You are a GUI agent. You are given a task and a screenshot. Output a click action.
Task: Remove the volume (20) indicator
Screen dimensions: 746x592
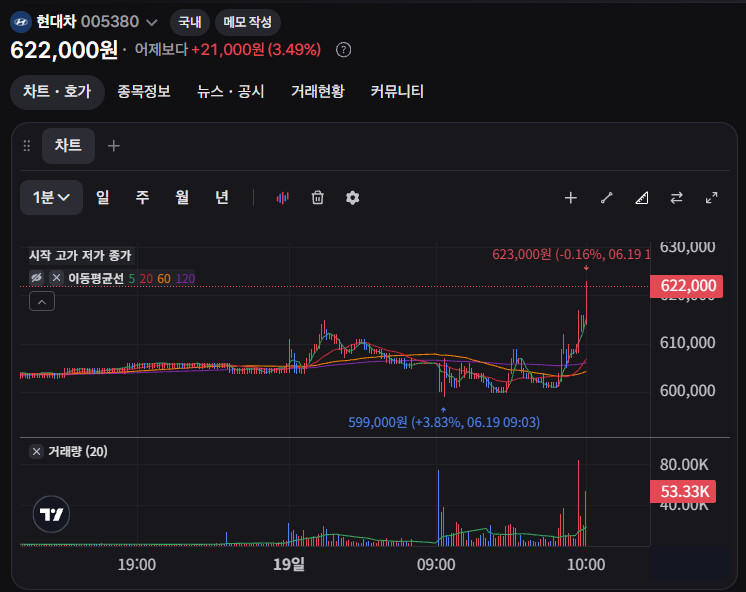click(x=37, y=451)
